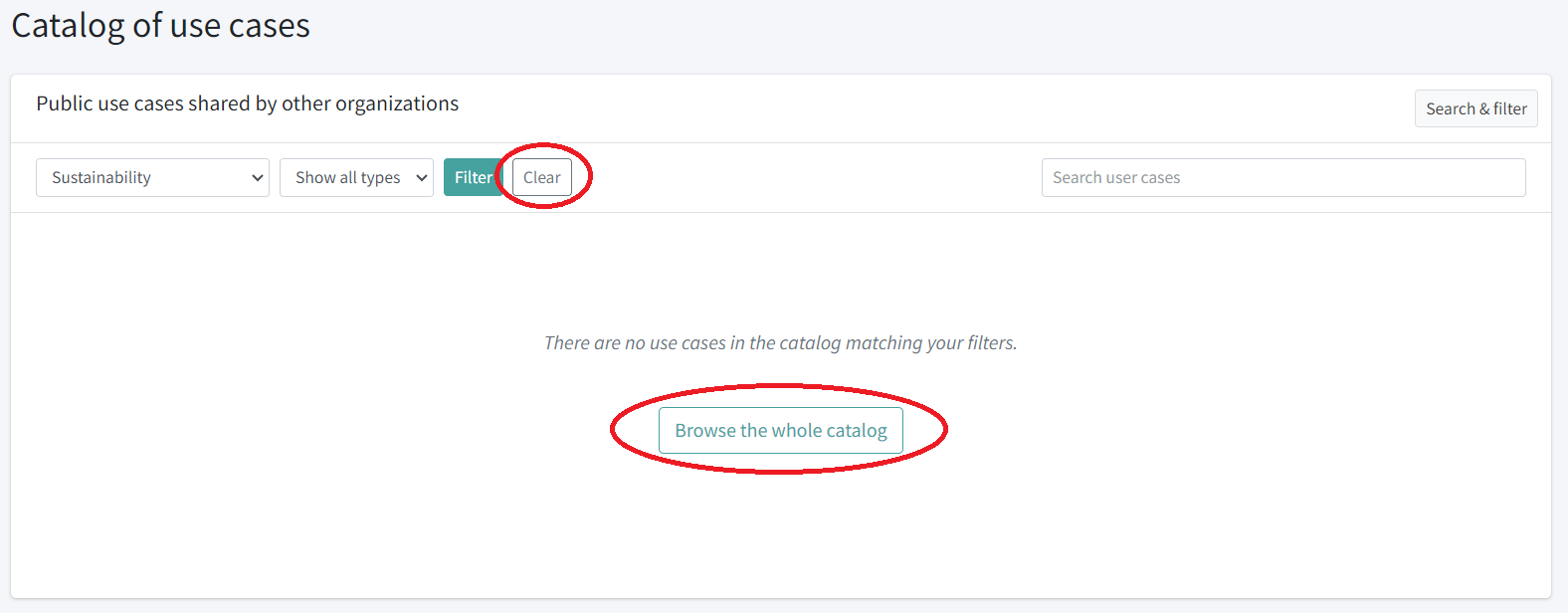Click the Search user cases placeholder text

[x=1116, y=177]
